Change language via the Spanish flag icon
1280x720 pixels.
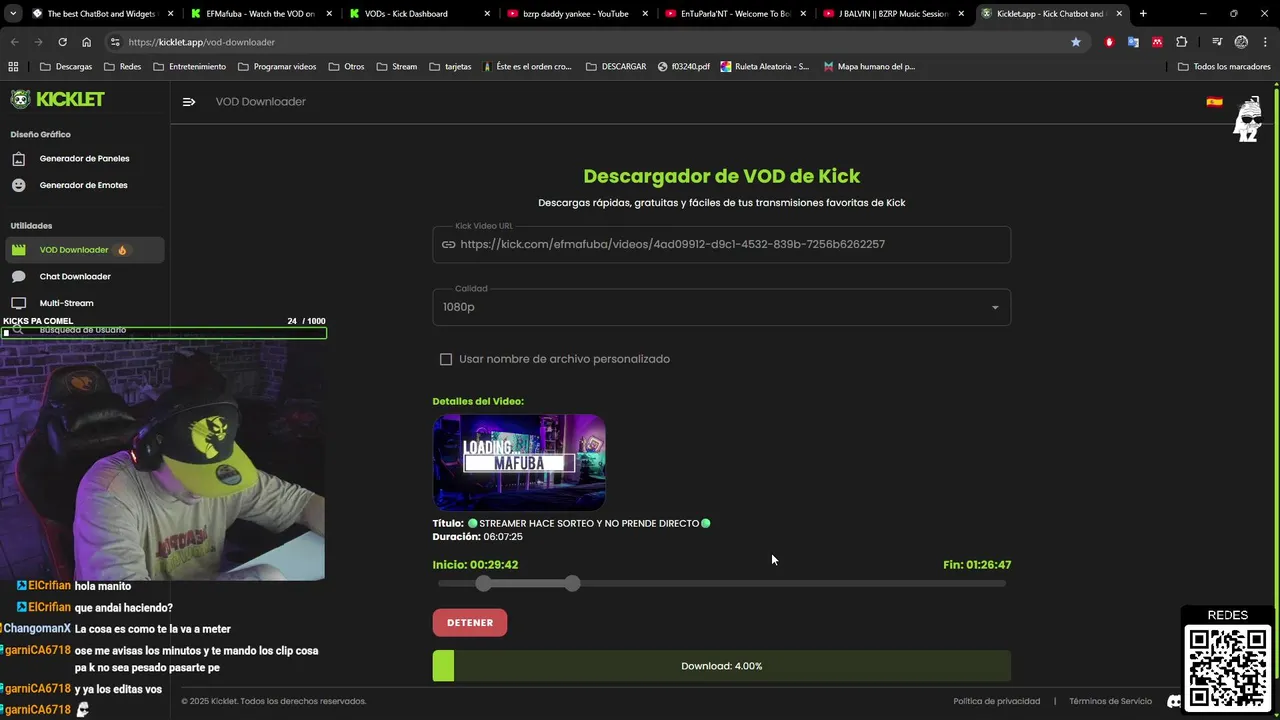pyautogui.click(x=1214, y=102)
